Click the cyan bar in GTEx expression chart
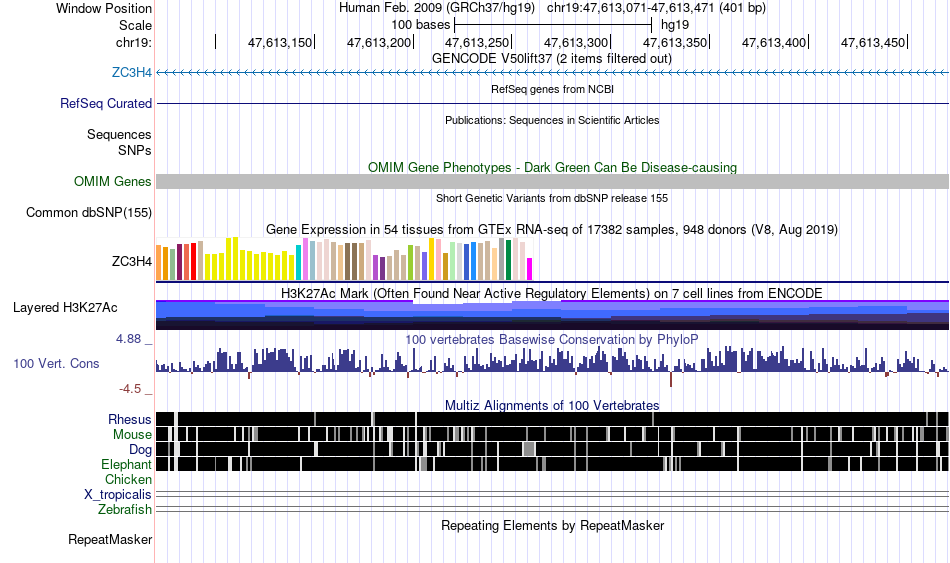This screenshot has height=563, width=950. pos(299,262)
